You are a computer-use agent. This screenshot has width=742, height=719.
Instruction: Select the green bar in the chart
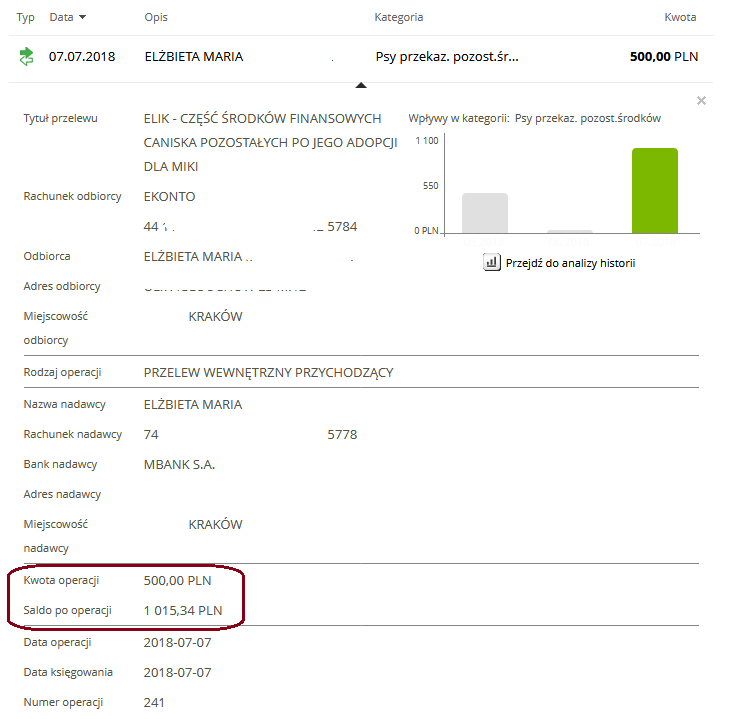click(x=654, y=190)
